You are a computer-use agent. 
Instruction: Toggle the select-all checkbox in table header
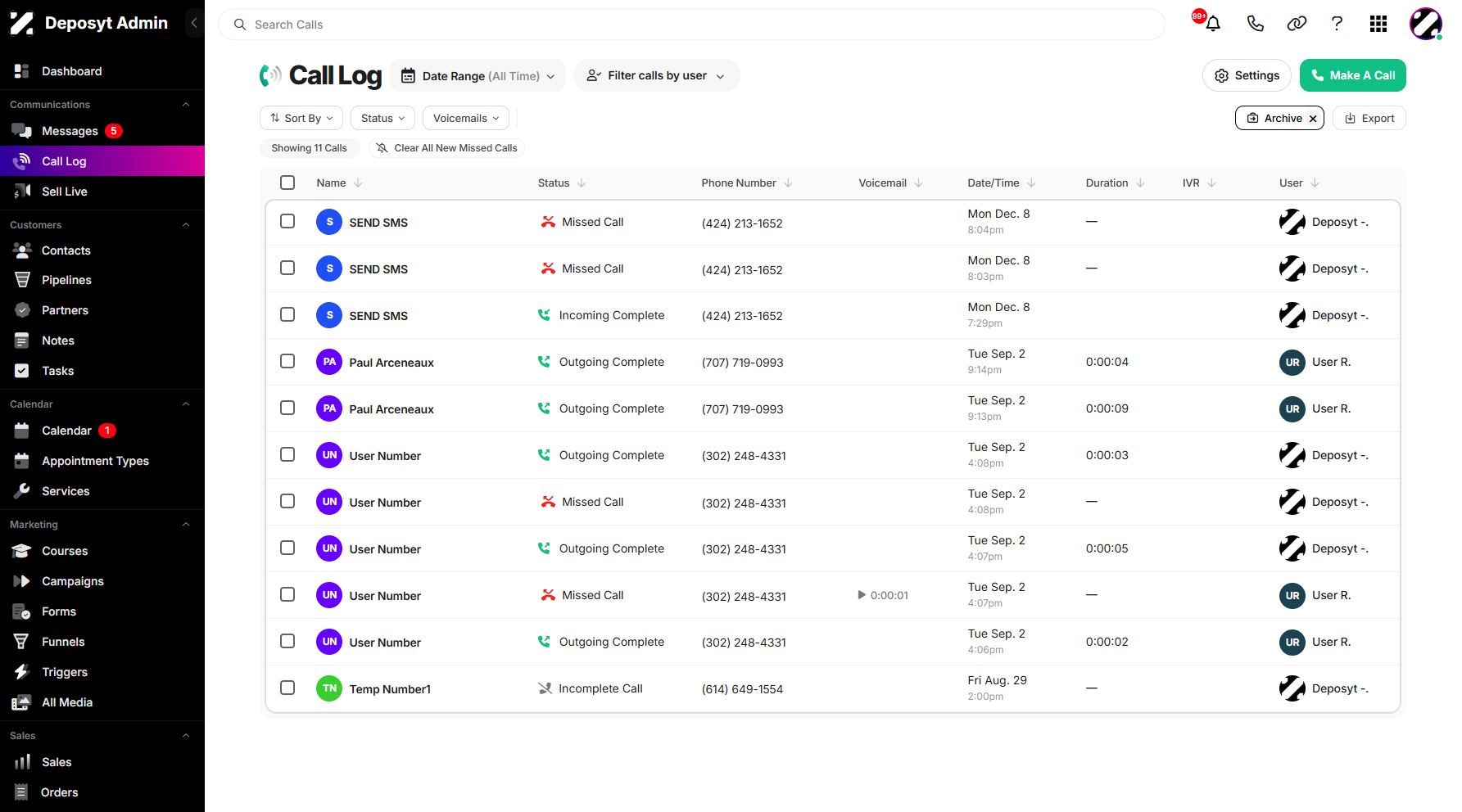287,183
